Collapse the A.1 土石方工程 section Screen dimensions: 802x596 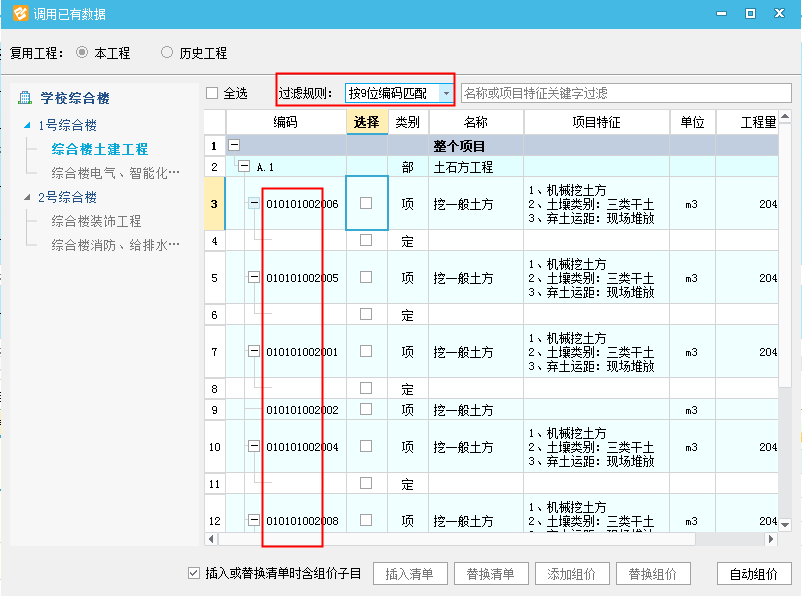(244, 167)
